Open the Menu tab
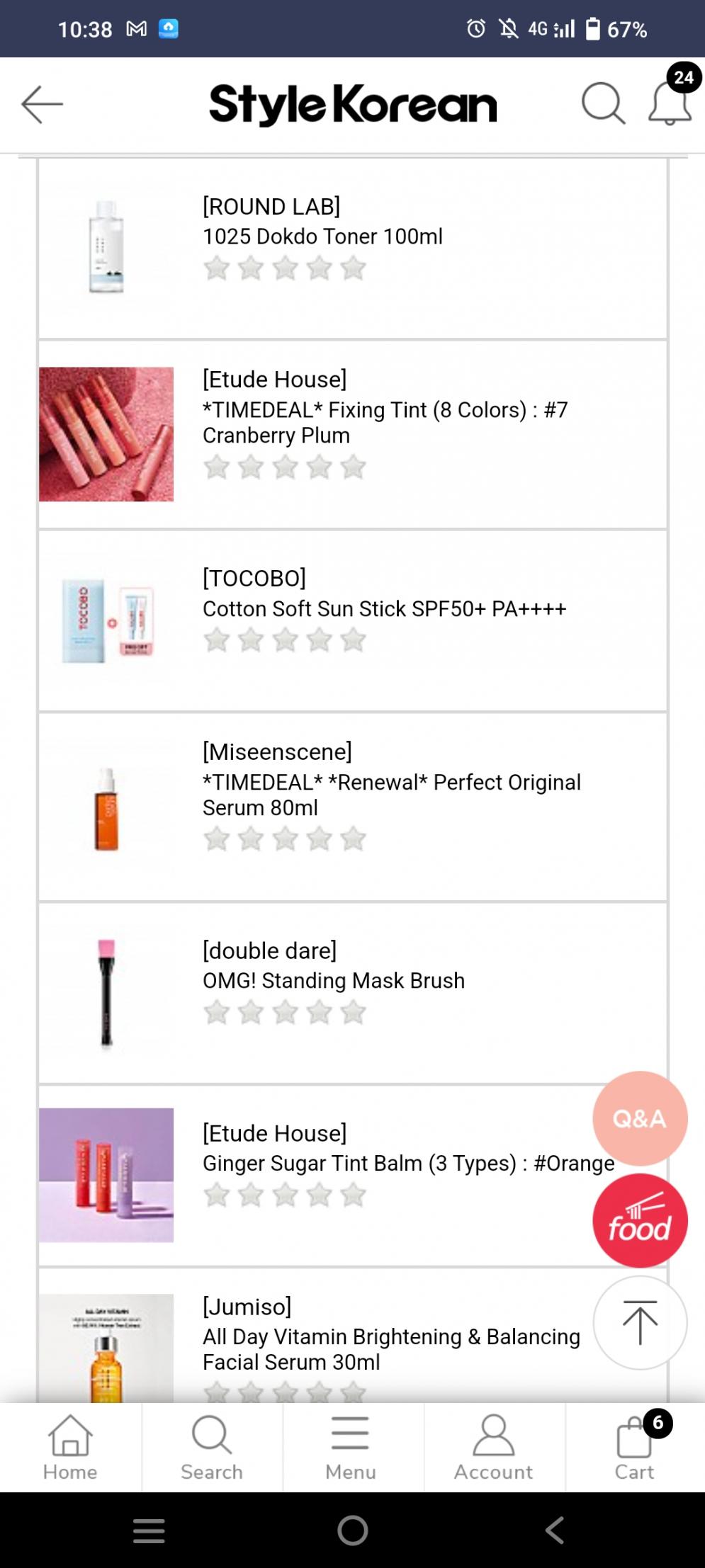This screenshot has width=705, height=1568. (351, 1448)
